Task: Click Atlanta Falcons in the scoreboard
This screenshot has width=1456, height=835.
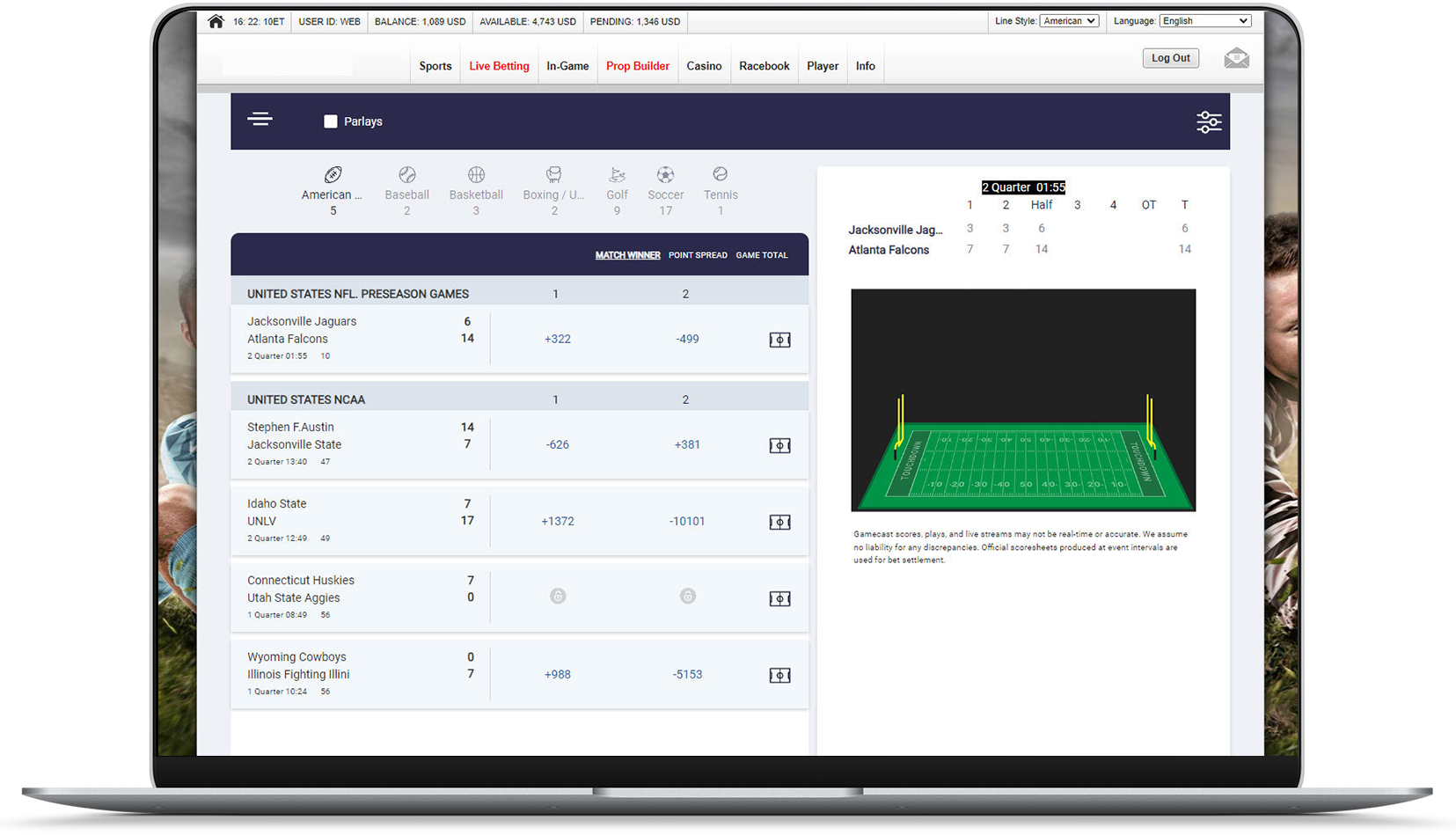Action: coord(889,250)
